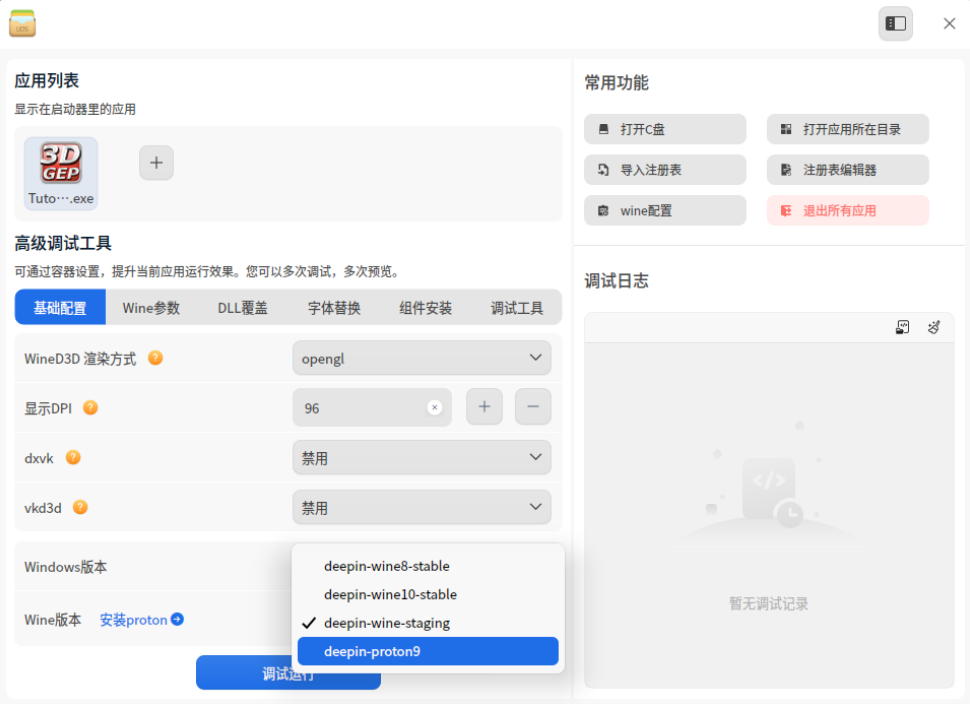Click the display DPI help question icon
Image resolution: width=970 pixels, height=704 pixels.
point(90,408)
